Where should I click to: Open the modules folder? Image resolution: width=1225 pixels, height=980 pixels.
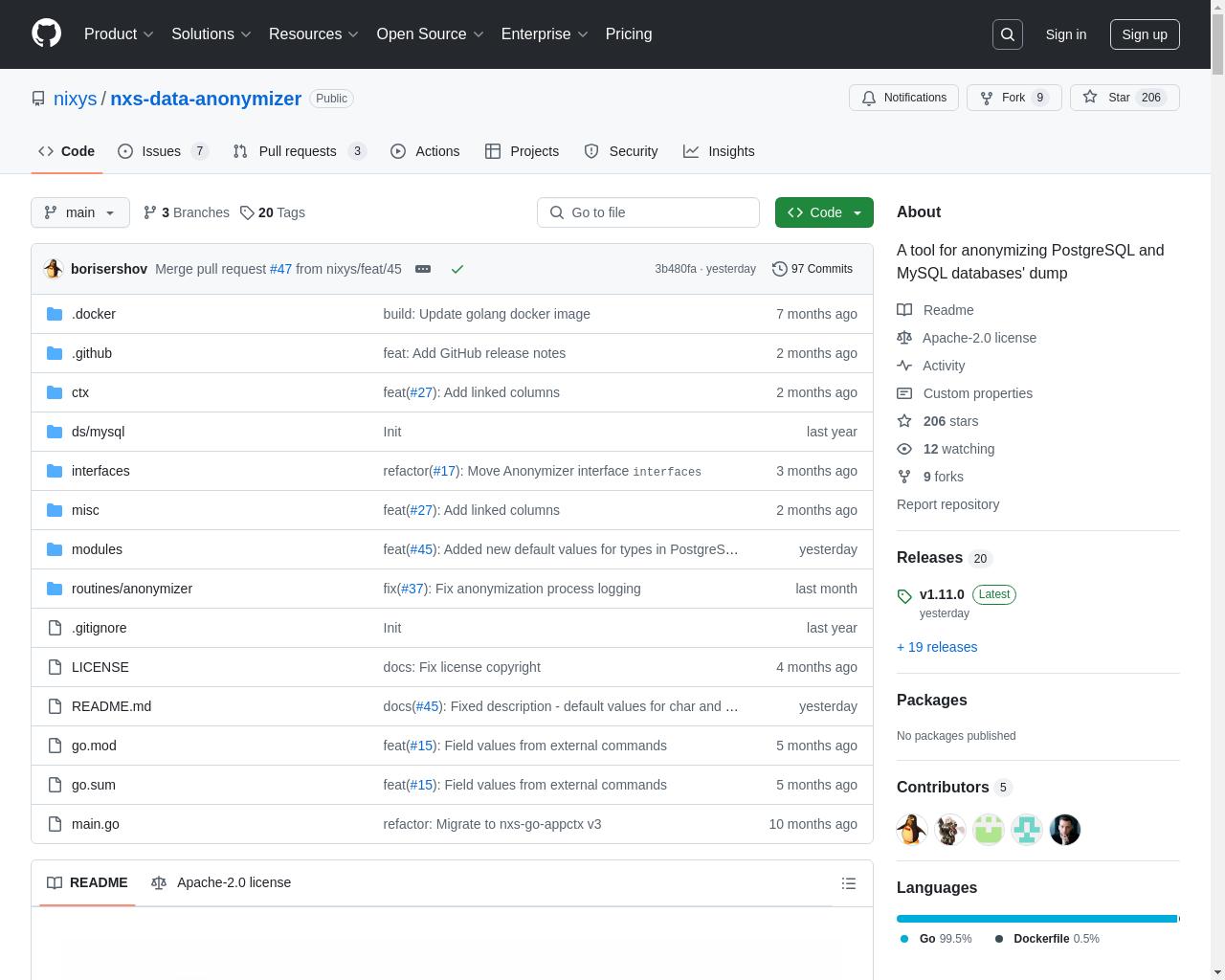pos(97,549)
